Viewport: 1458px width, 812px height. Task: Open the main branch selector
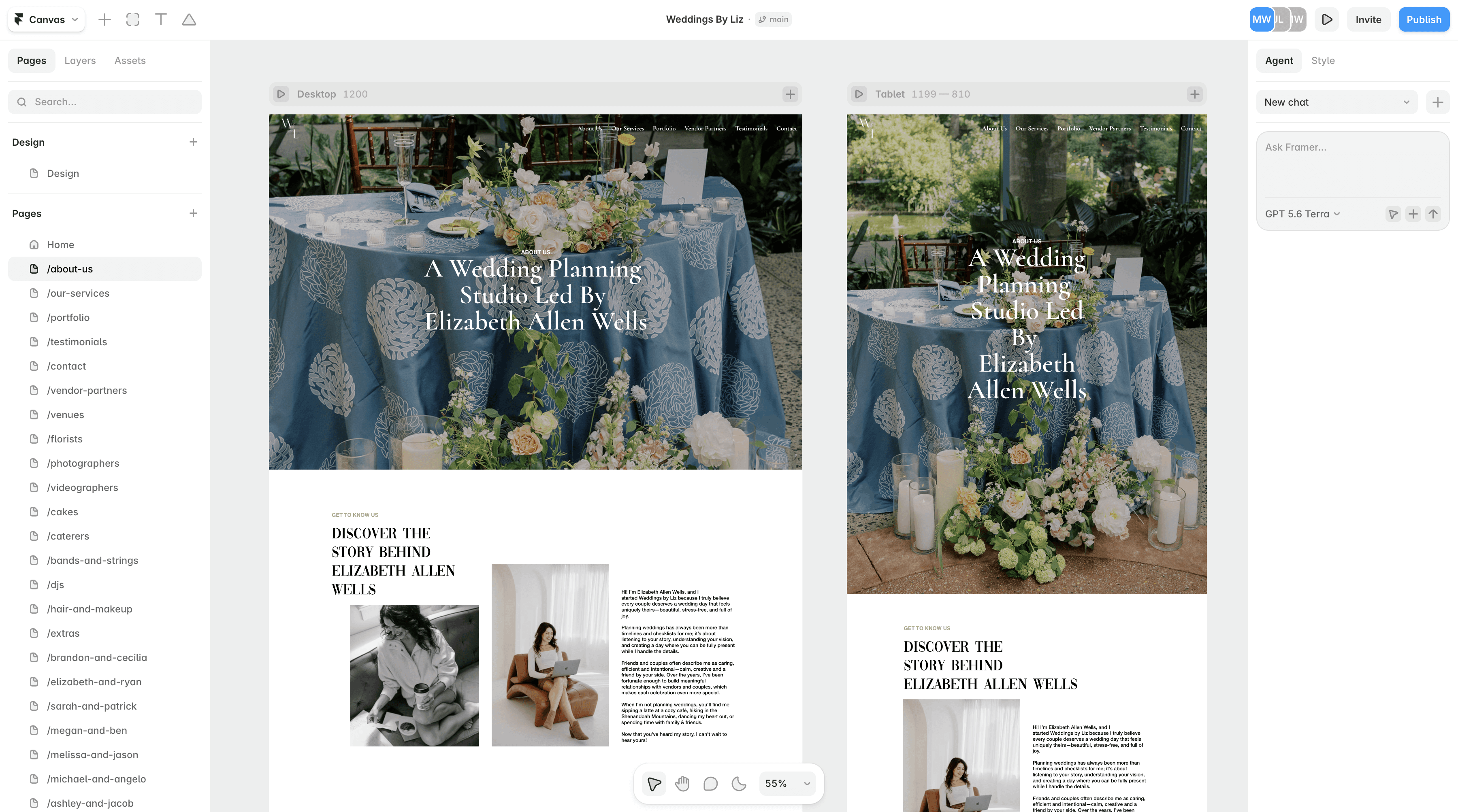point(773,20)
